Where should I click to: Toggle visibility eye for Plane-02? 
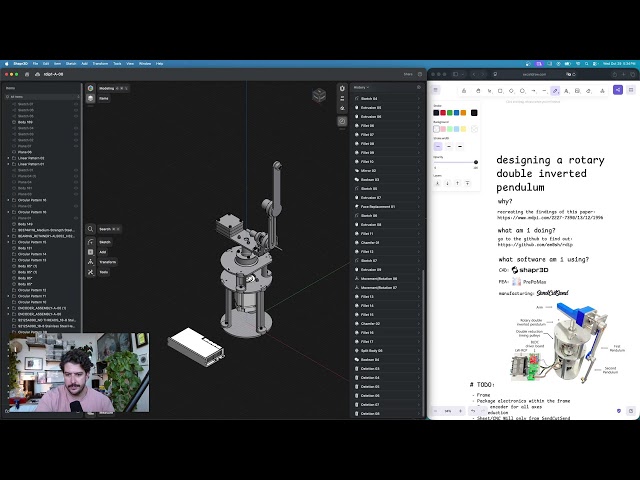(76, 206)
